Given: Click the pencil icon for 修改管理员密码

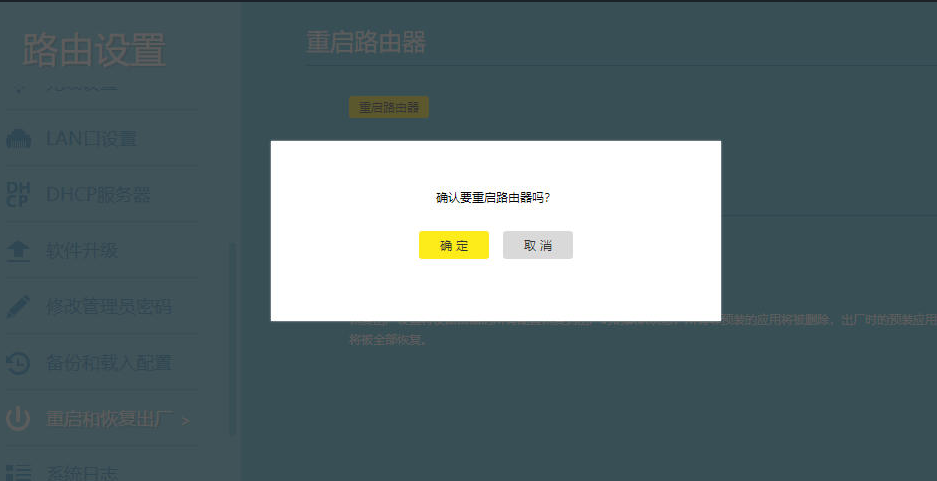Looking at the screenshot, I should click(x=18, y=307).
